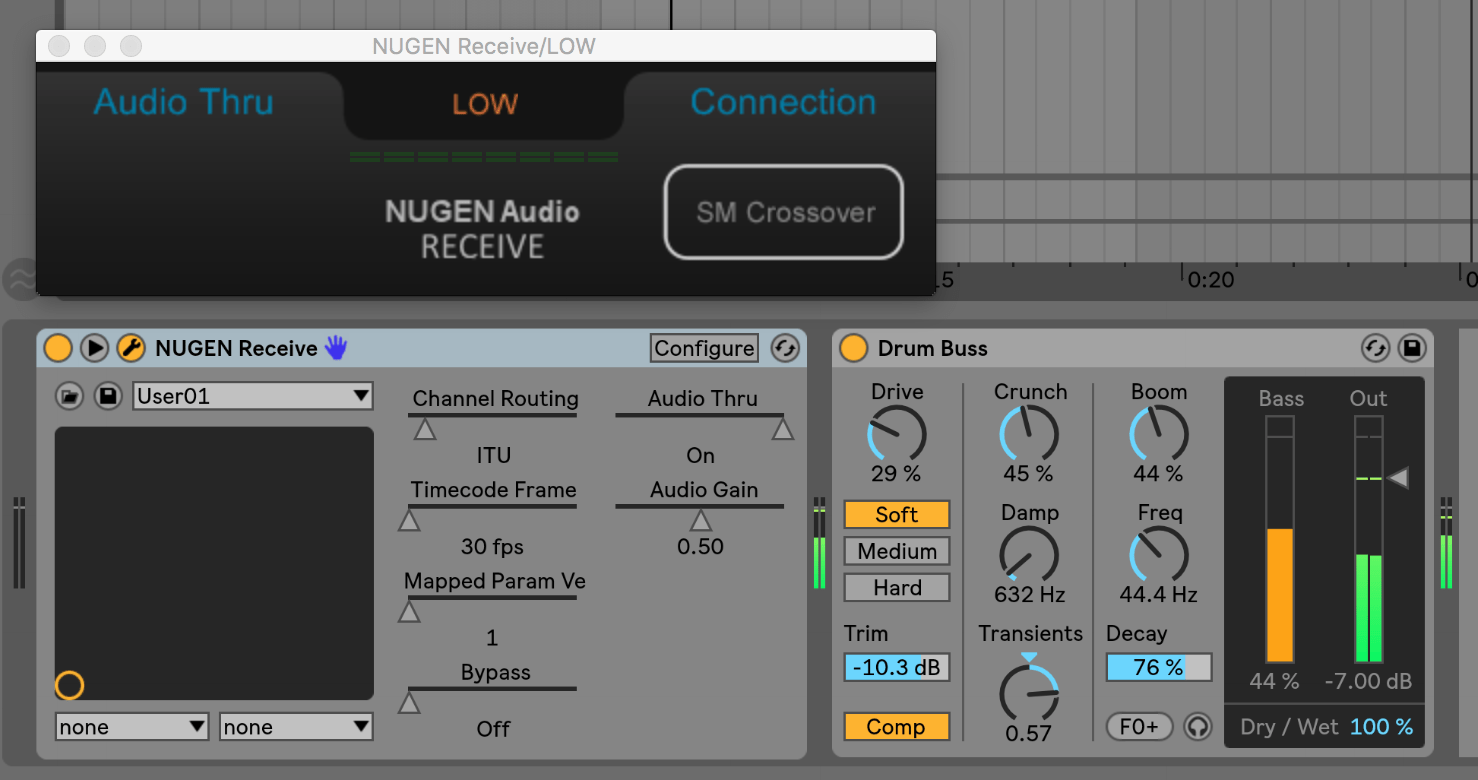
Task: Click the blue hand icon on NUGEN Receive
Action: (x=335, y=348)
